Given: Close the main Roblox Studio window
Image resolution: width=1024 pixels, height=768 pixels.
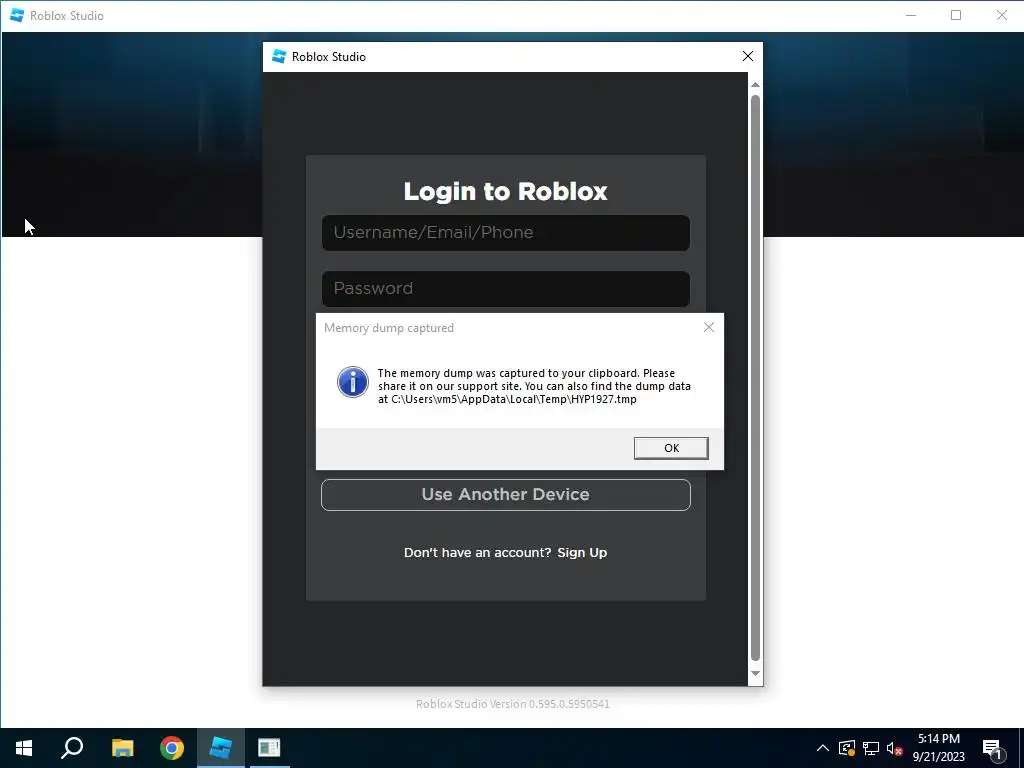Looking at the screenshot, I should point(1001,15).
